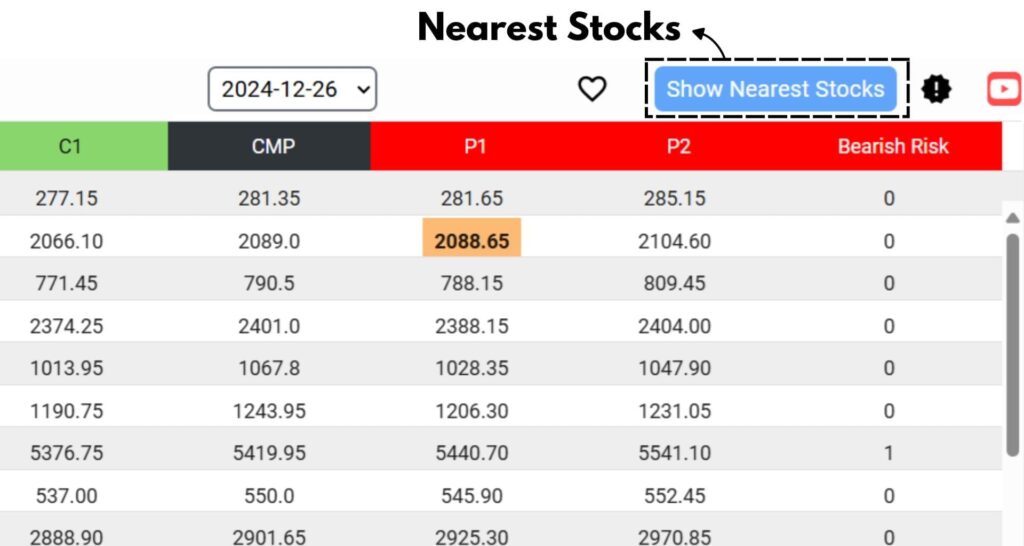Click Show Nearest Stocks button

click(775, 89)
